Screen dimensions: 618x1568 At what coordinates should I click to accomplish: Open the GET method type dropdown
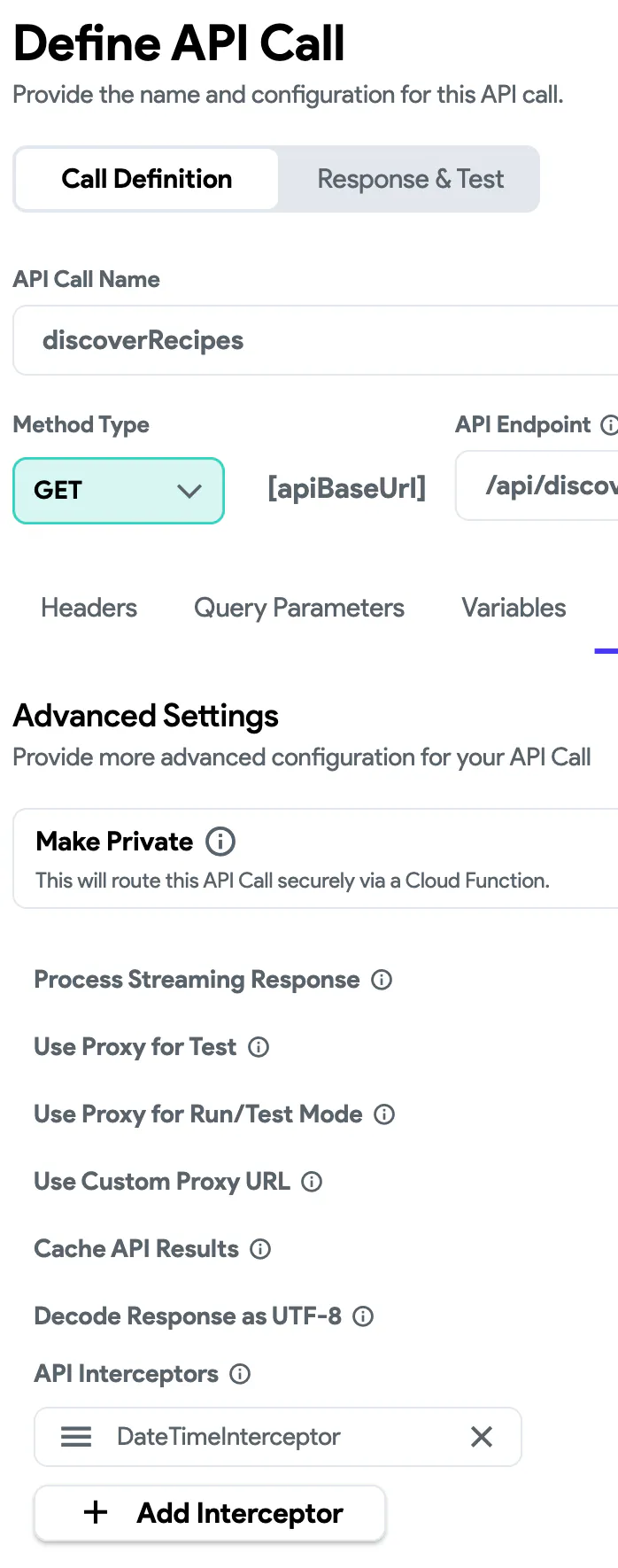coord(119,490)
